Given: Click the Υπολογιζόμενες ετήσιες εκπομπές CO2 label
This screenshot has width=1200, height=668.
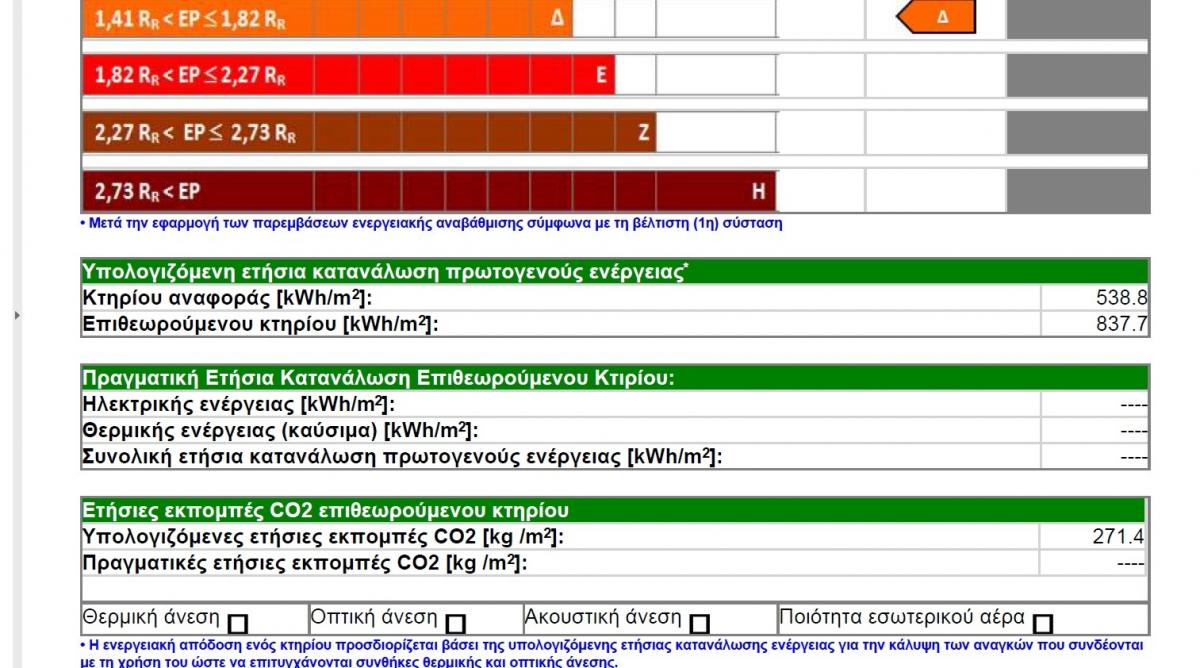Looking at the screenshot, I should tap(323, 537).
